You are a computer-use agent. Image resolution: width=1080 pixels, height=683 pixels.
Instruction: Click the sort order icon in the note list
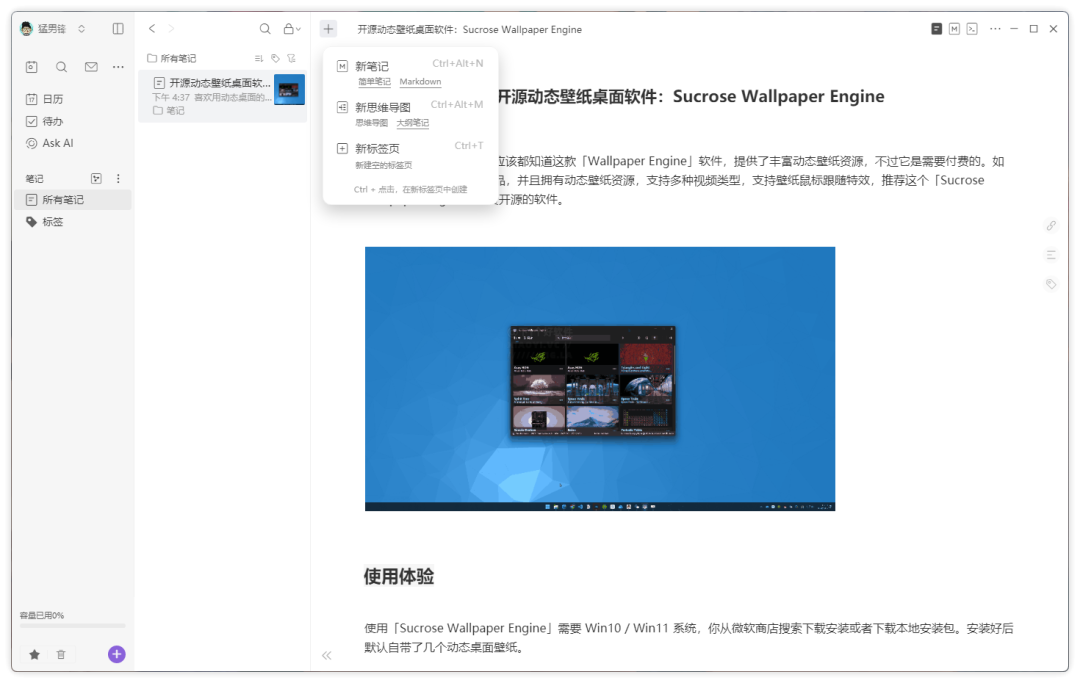pyautogui.click(x=259, y=59)
